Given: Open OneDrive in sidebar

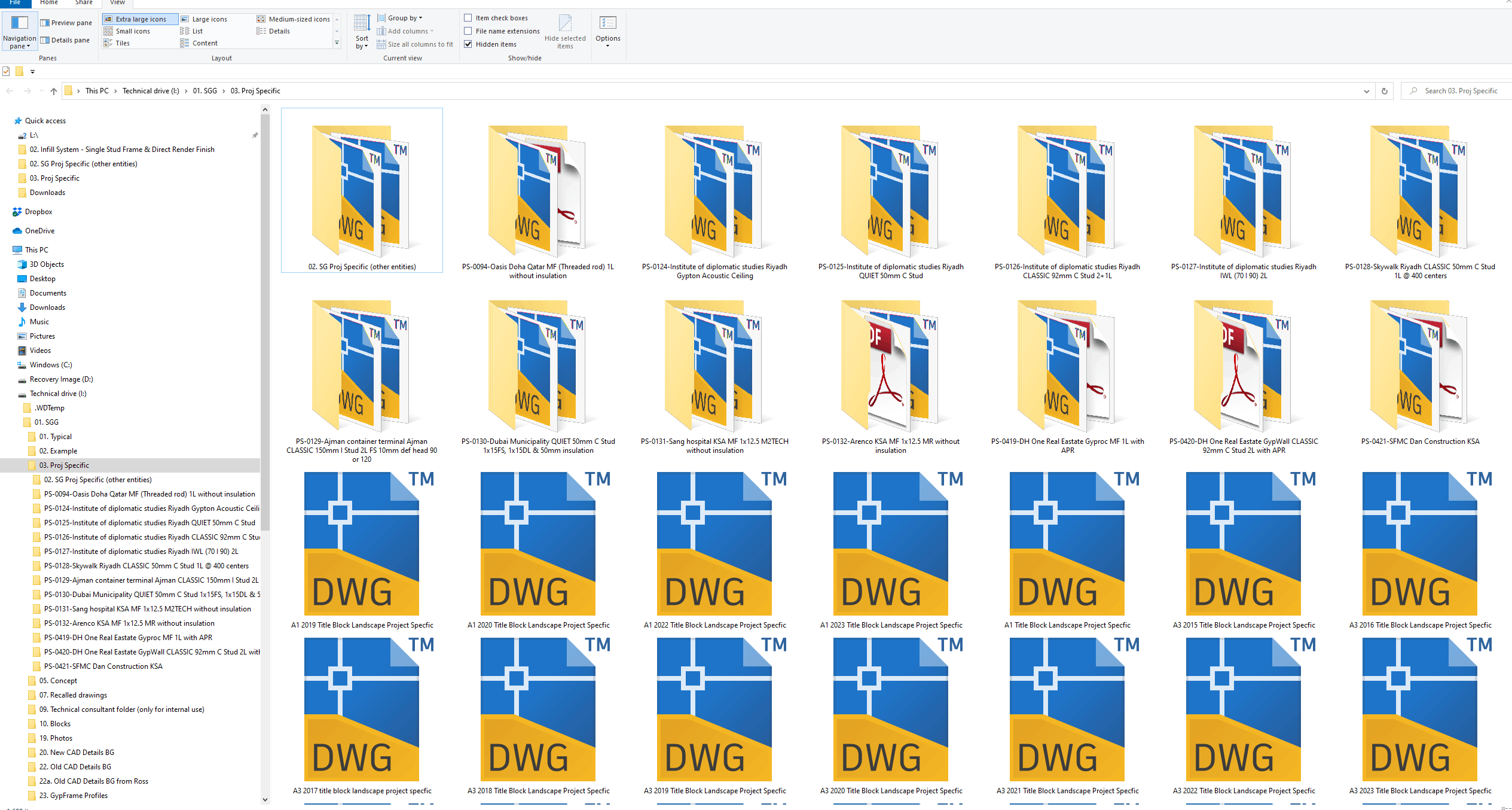Looking at the screenshot, I should coord(39,231).
